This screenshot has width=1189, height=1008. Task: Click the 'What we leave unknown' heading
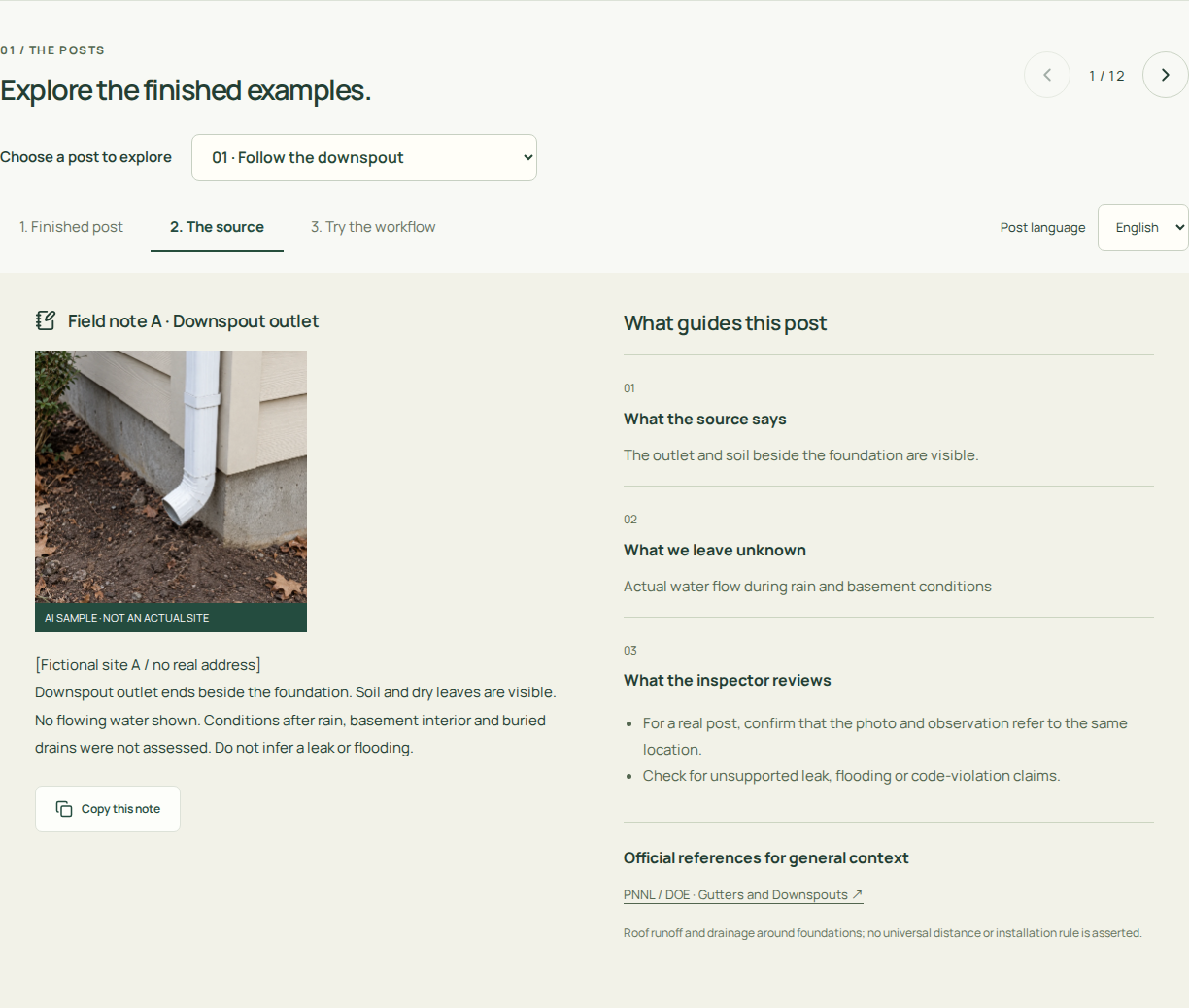point(715,551)
